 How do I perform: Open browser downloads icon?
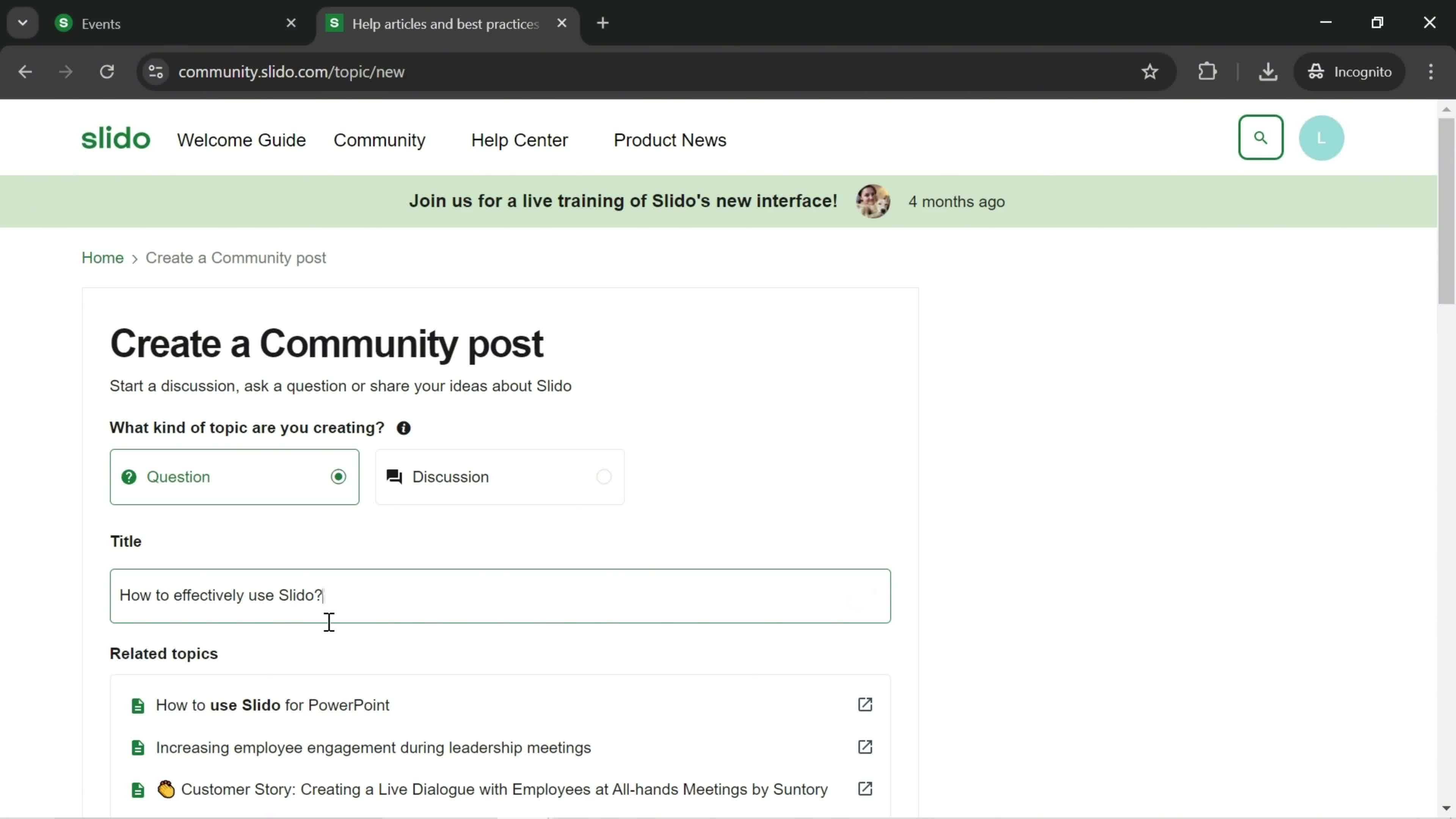point(1268,72)
